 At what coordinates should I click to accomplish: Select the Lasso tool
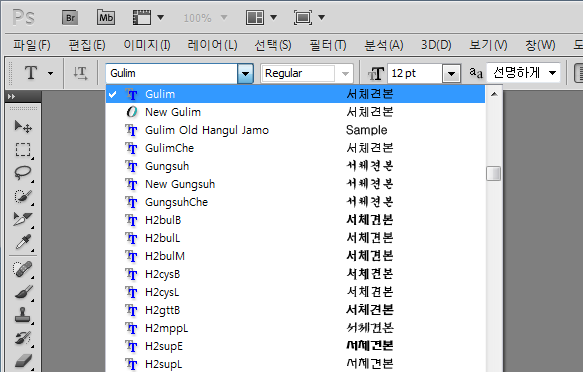pyautogui.click(x=23, y=173)
